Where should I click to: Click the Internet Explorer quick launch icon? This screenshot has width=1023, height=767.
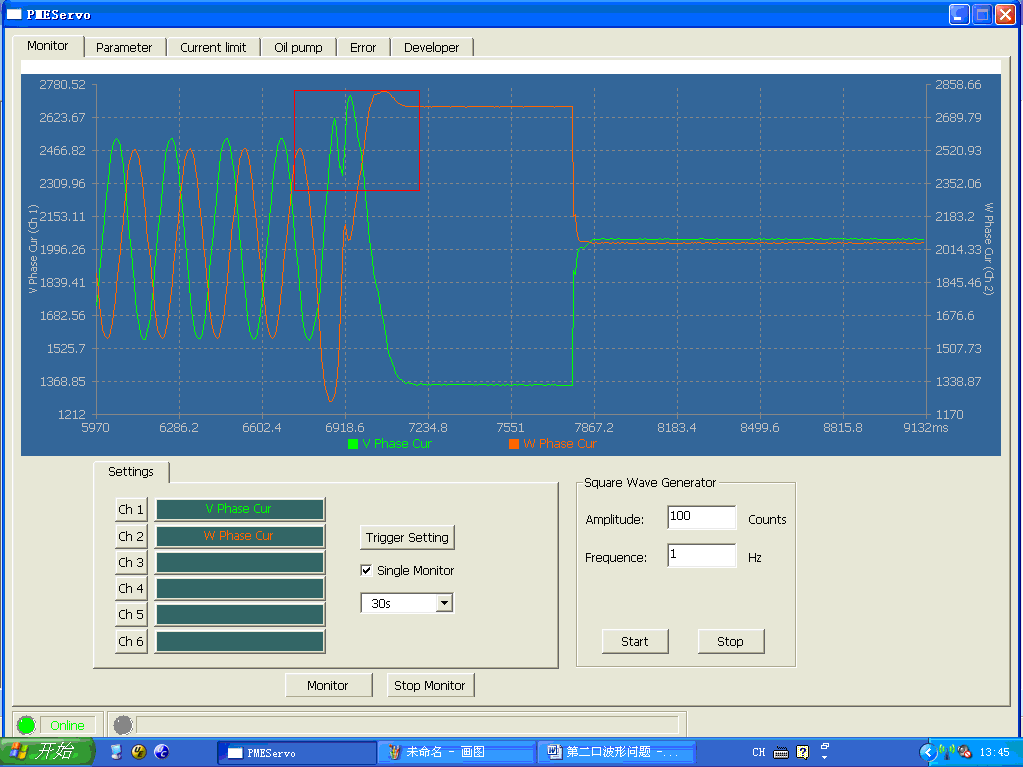[x=161, y=752]
